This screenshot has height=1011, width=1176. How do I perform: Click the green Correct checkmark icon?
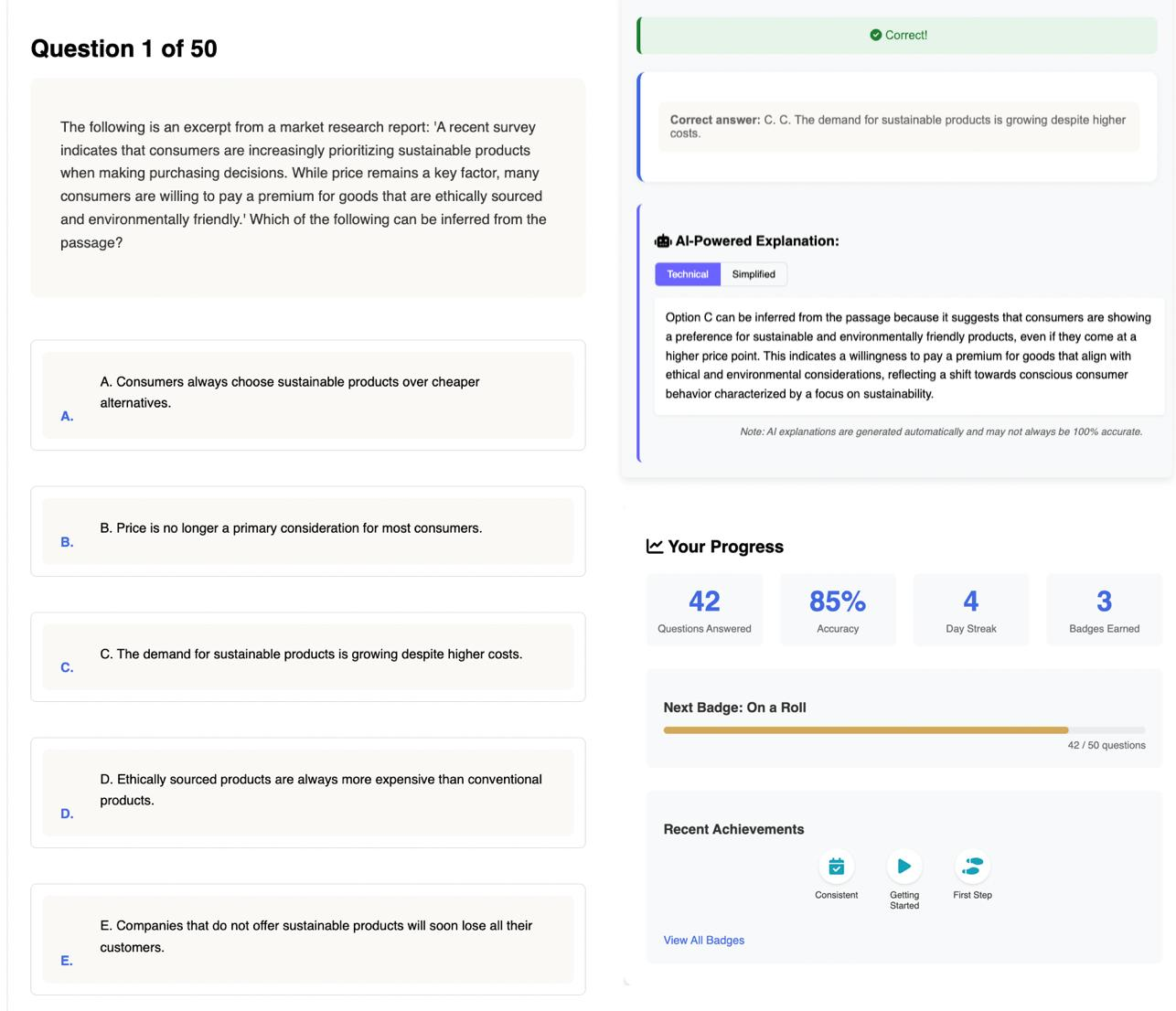tap(876, 36)
